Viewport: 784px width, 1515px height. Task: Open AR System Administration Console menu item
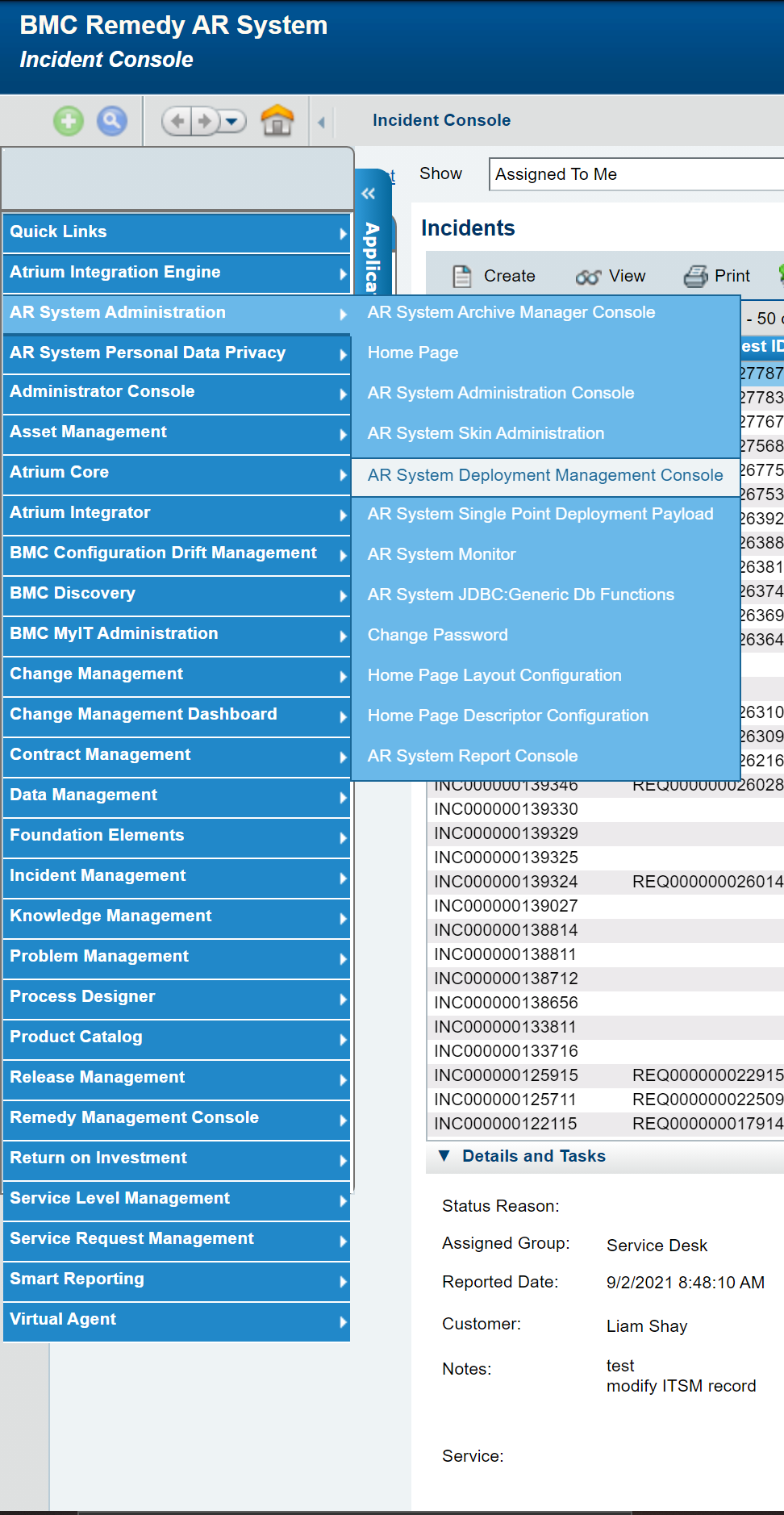pos(501,393)
